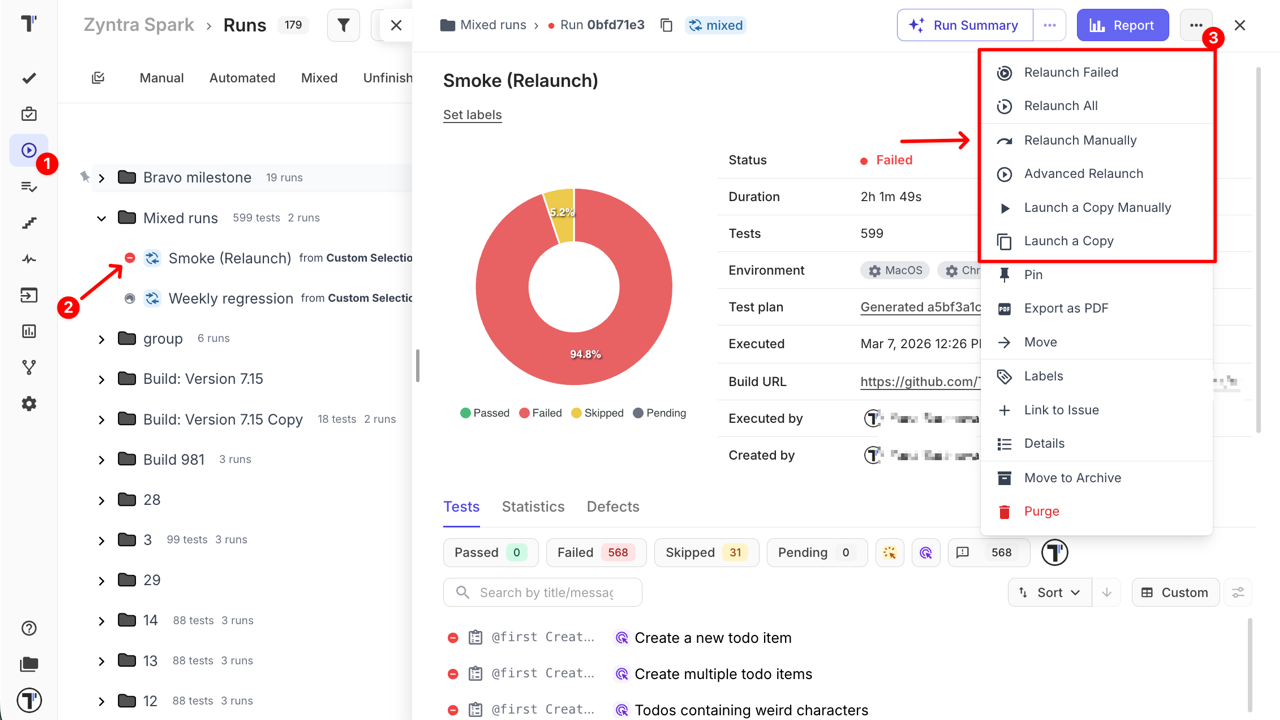Image resolution: width=1280 pixels, height=720 pixels.
Task: Click the pulse icon in the left sidebar
Action: point(29,259)
